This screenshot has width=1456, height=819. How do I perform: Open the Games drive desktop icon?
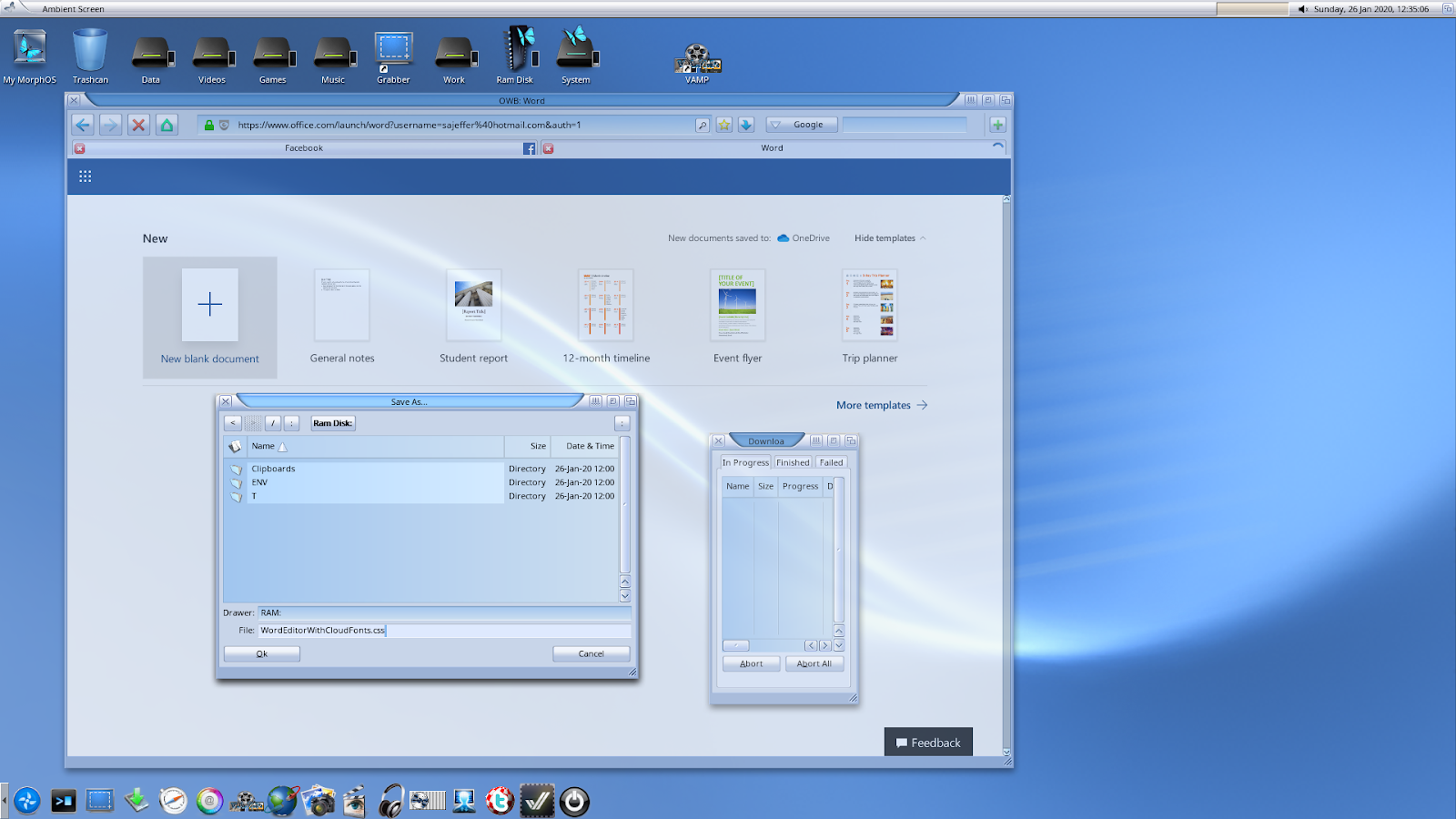273,60
